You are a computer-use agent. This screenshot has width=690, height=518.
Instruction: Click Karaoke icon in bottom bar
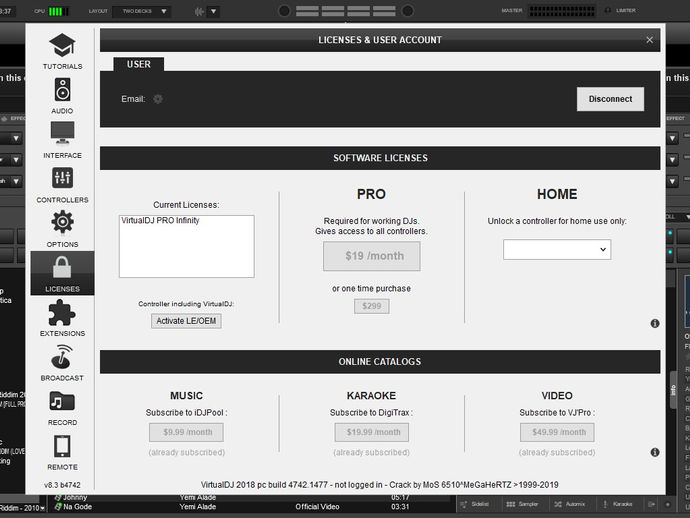[605, 504]
